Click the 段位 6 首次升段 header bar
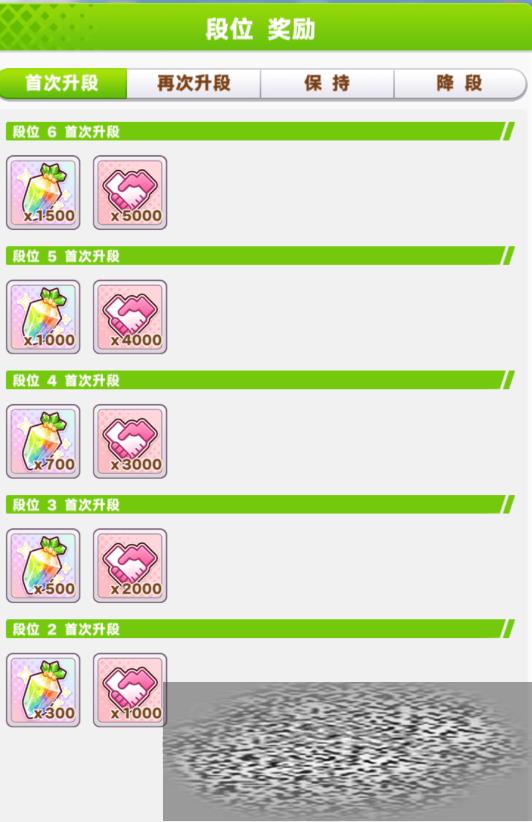Screen dimensions: 532x822 tap(260, 131)
